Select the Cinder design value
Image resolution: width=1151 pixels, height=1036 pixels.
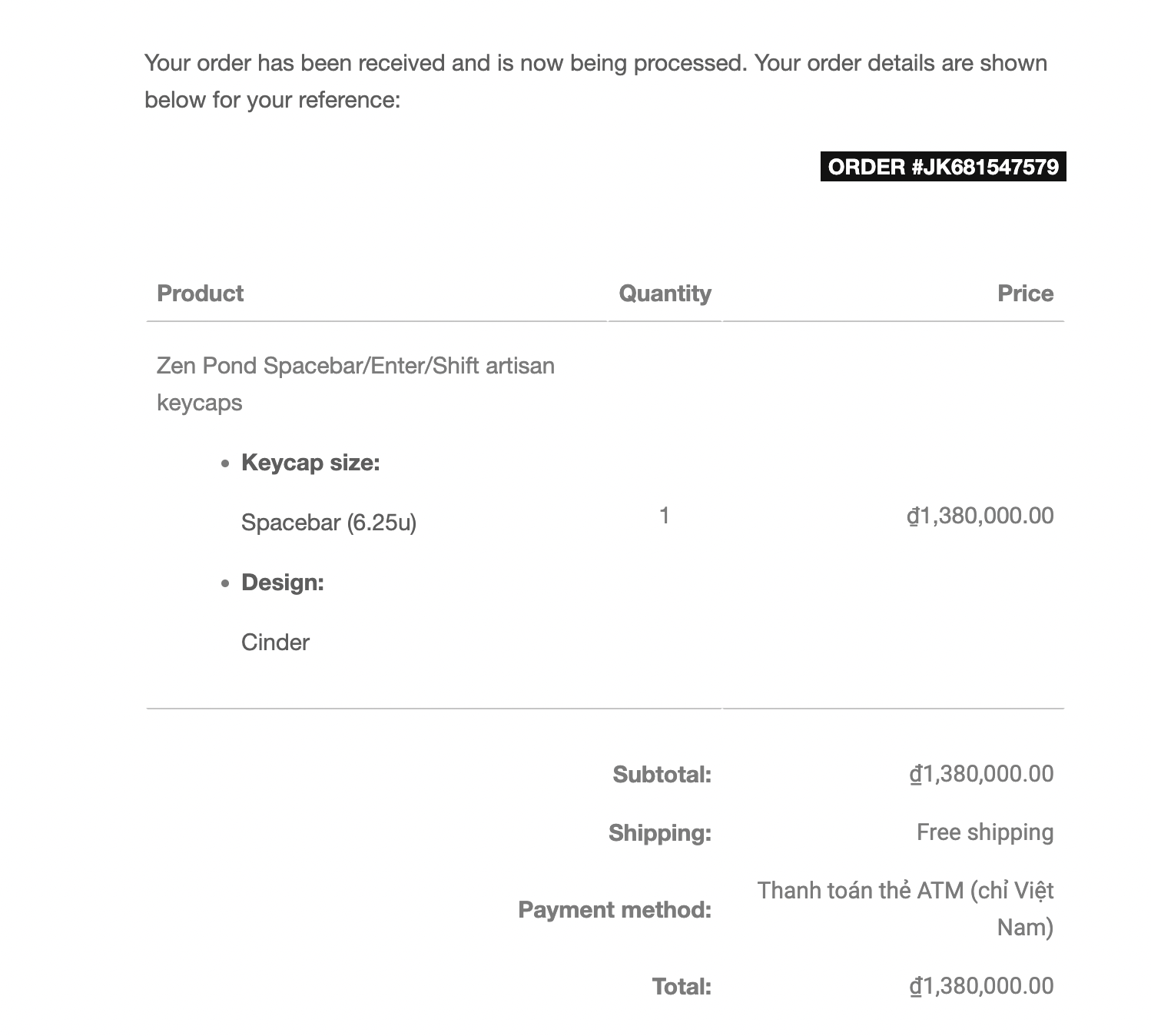275,643
